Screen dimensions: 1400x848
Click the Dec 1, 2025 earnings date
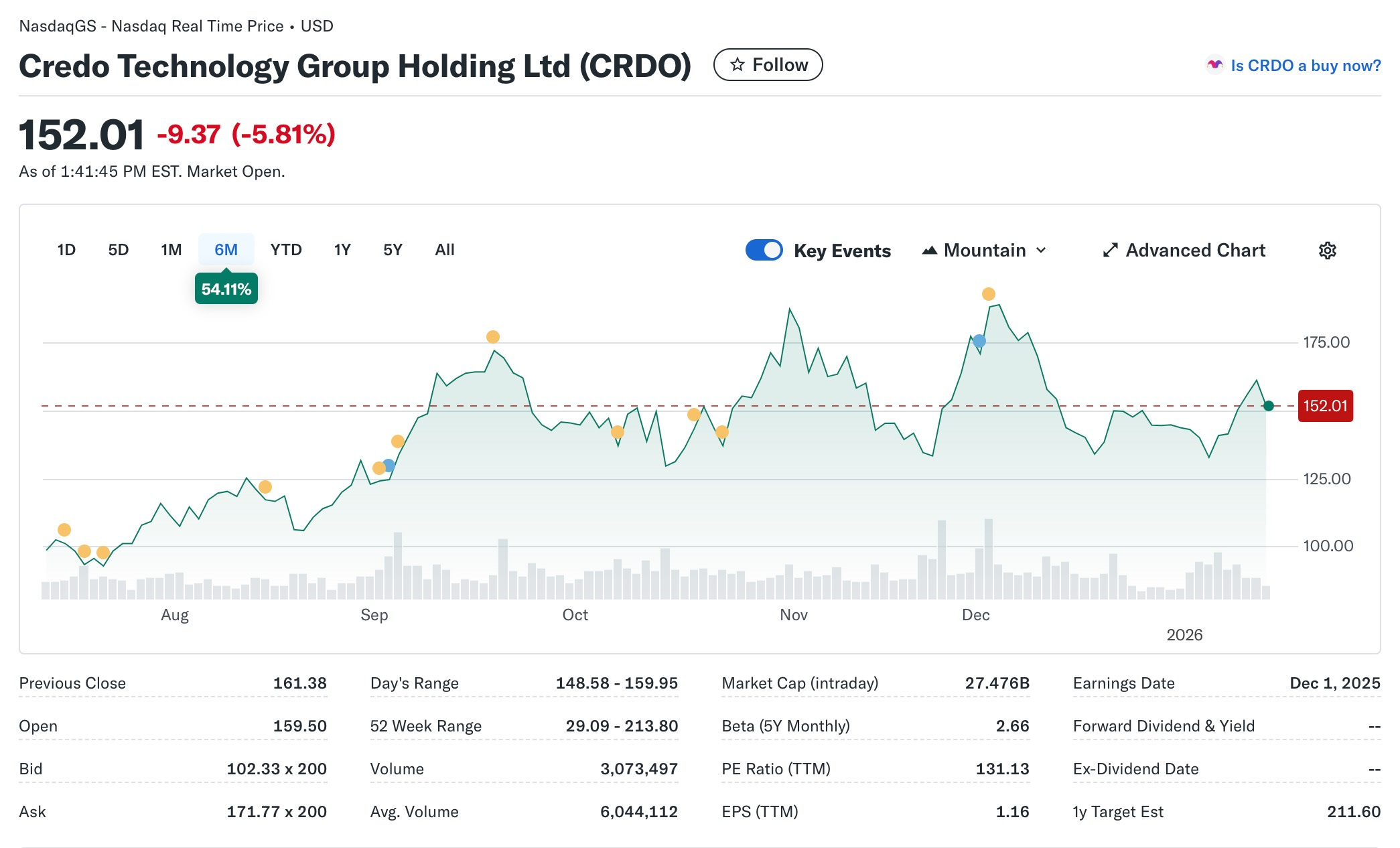coord(1334,683)
